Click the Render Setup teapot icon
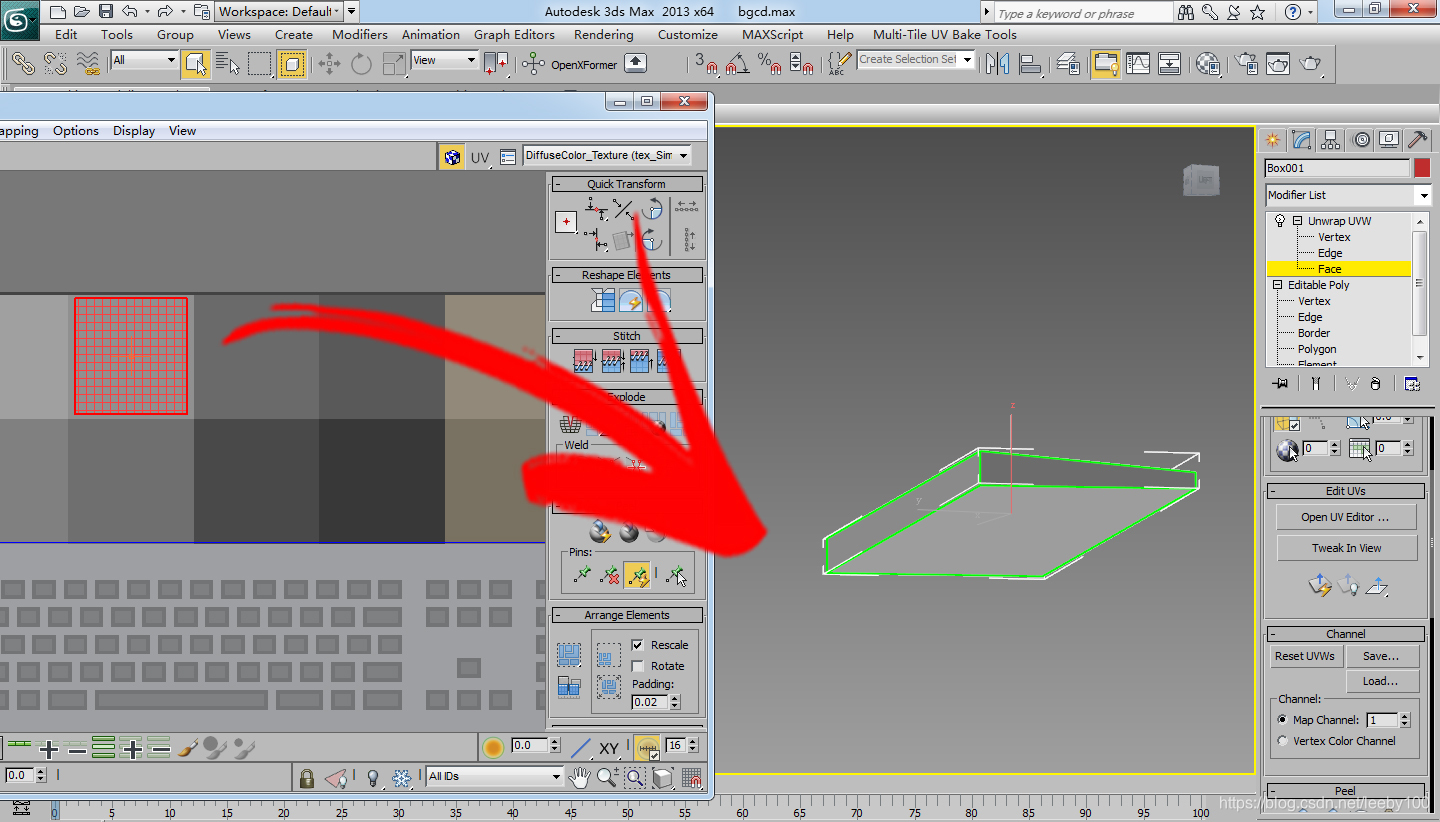1440x822 pixels. pos(1246,64)
